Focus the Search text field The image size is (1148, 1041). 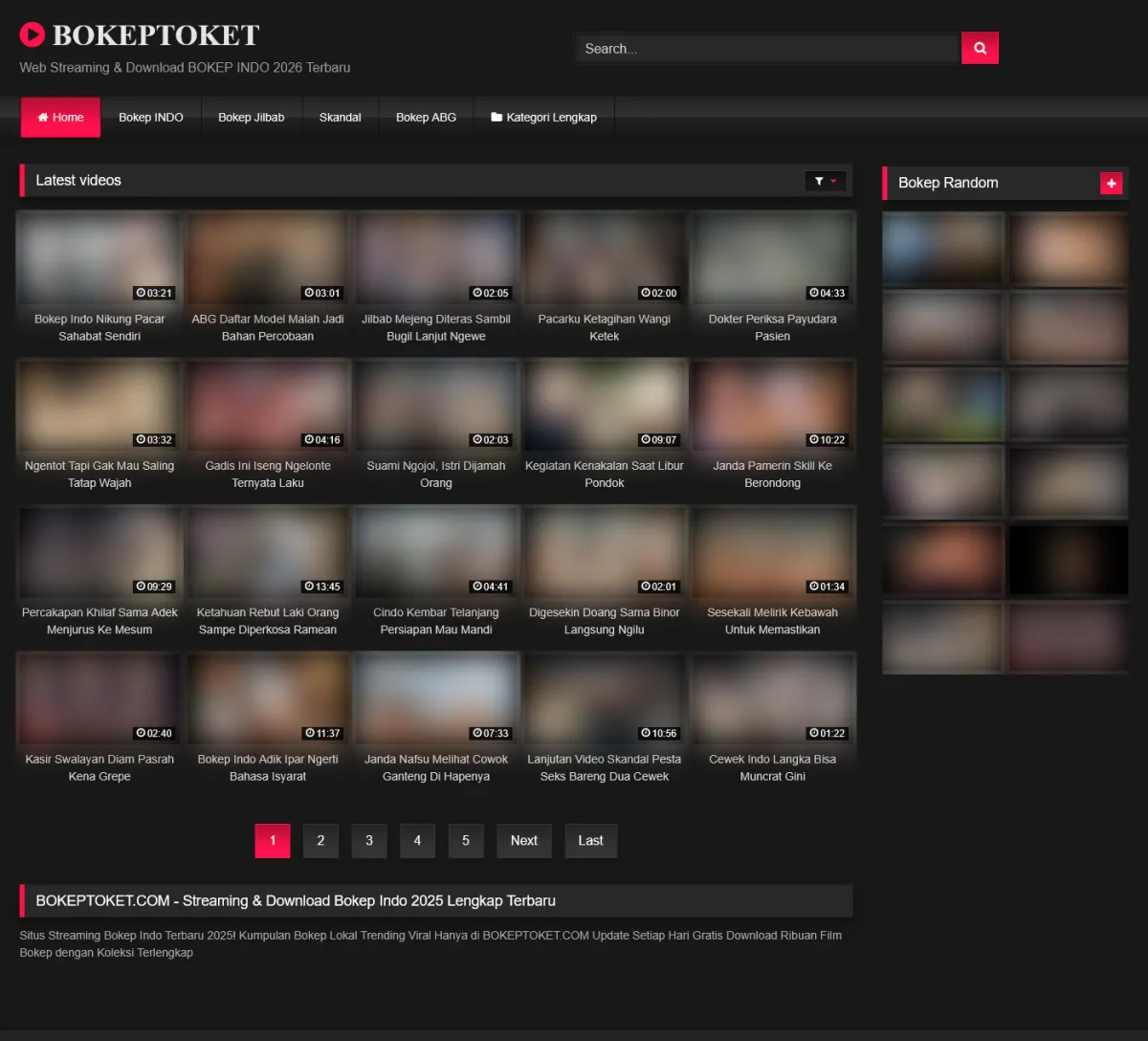(765, 49)
